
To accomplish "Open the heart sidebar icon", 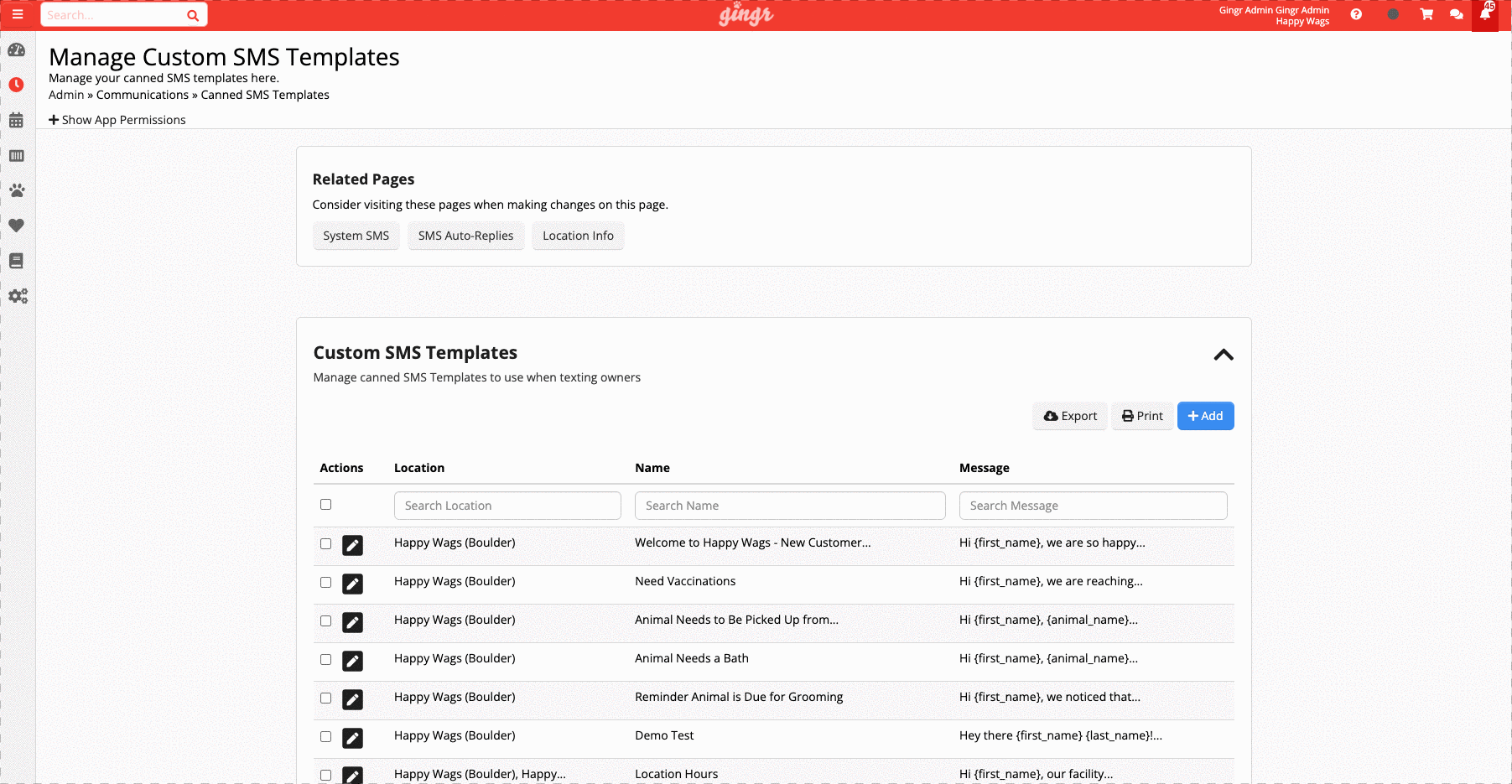I will [x=17, y=226].
